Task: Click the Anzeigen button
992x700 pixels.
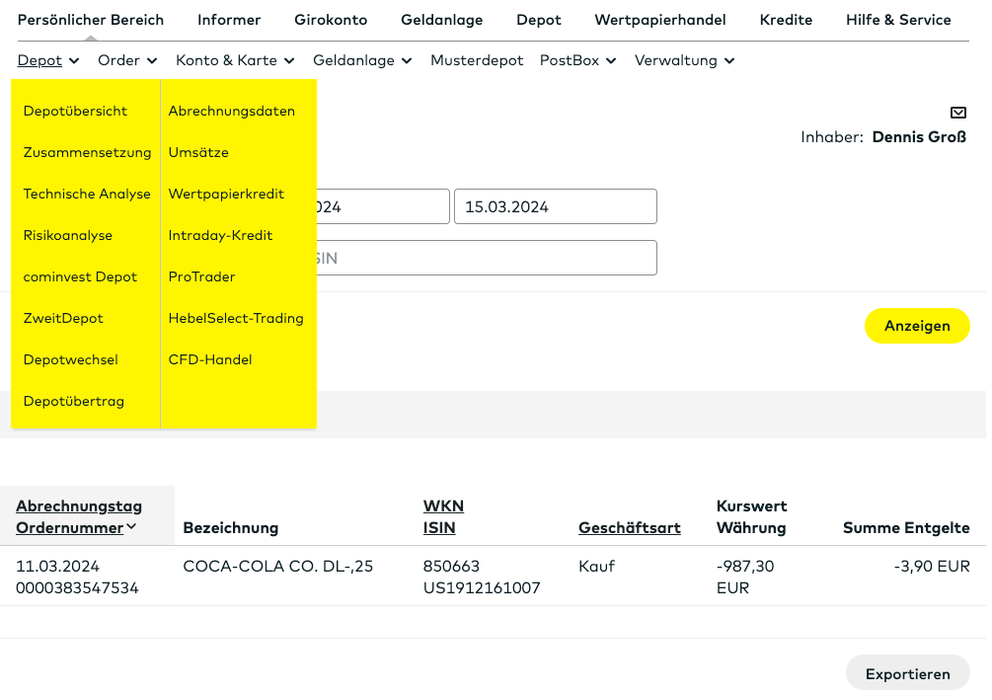Action: click(x=917, y=325)
